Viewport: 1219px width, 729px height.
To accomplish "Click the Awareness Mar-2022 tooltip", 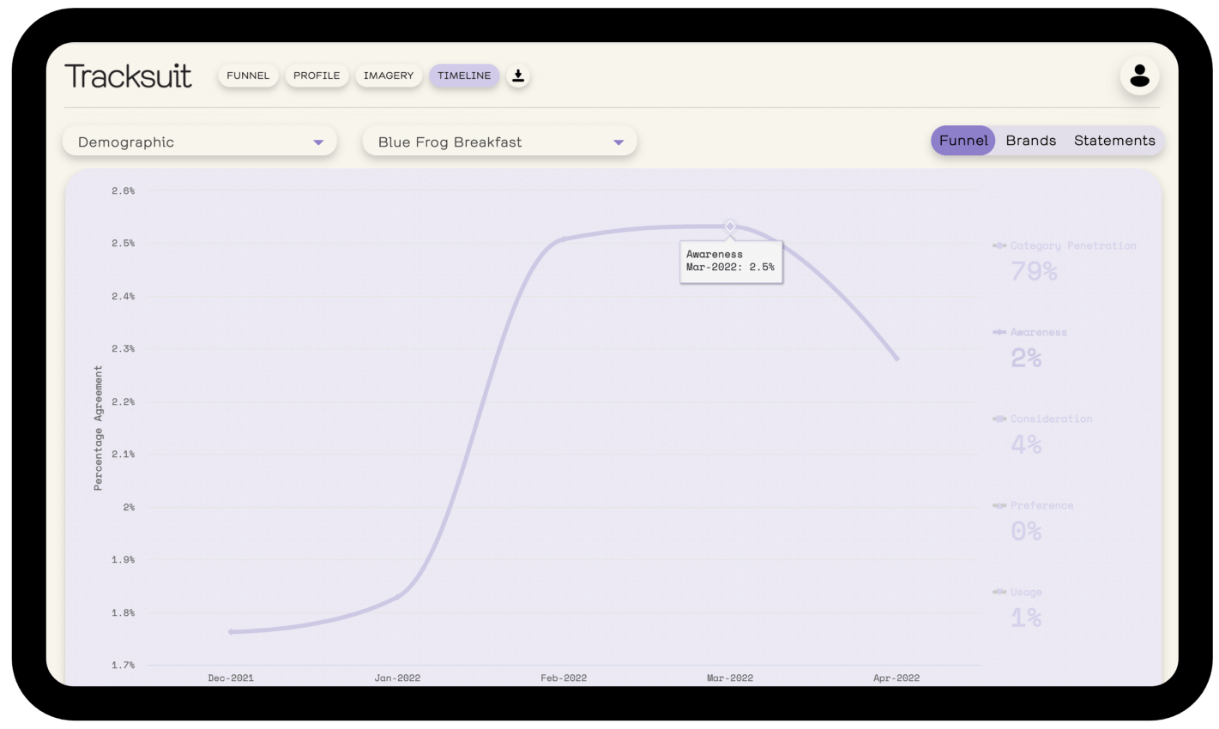I will coord(731,261).
